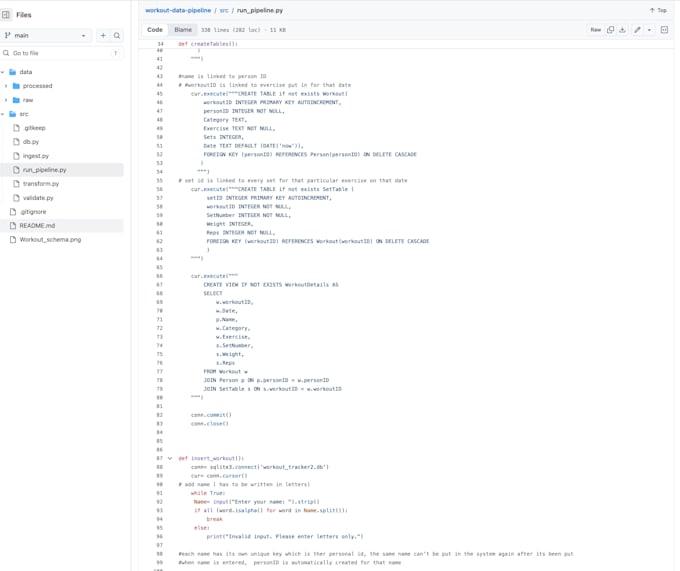
Task: Open more edit options dropdown arrow
Action: pyautogui.click(x=649, y=30)
